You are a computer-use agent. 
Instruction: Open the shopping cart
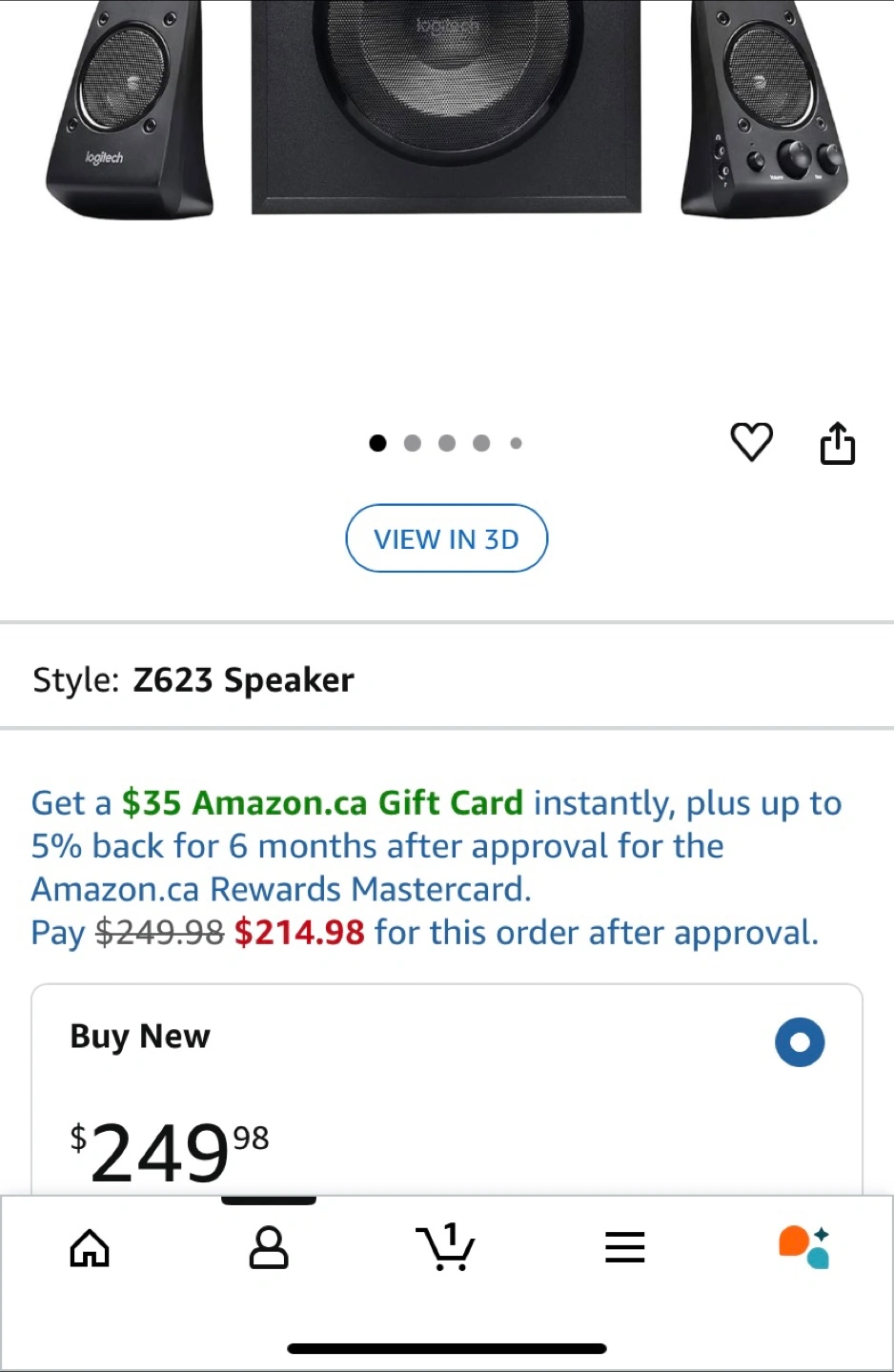[445, 1247]
